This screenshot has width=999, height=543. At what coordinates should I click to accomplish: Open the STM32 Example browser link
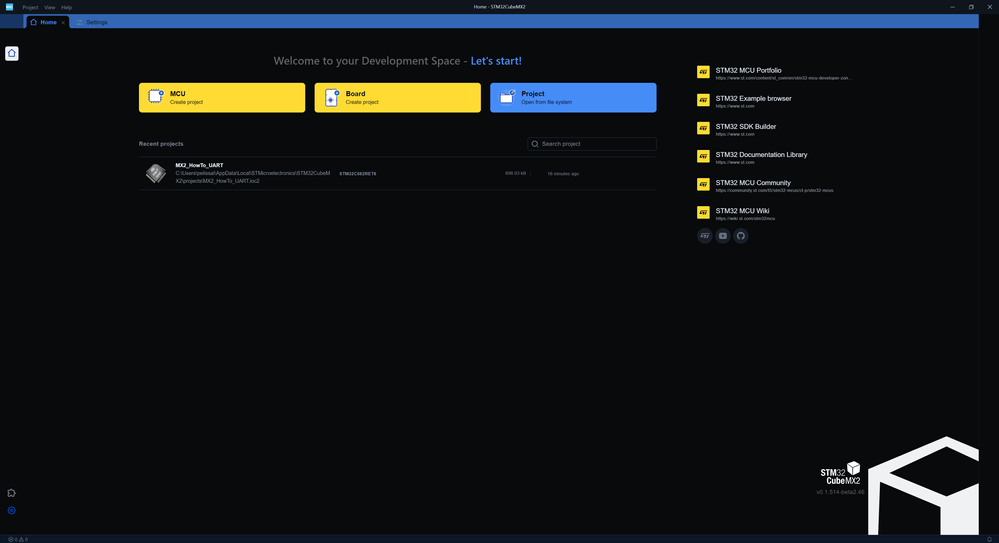click(753, 98)
